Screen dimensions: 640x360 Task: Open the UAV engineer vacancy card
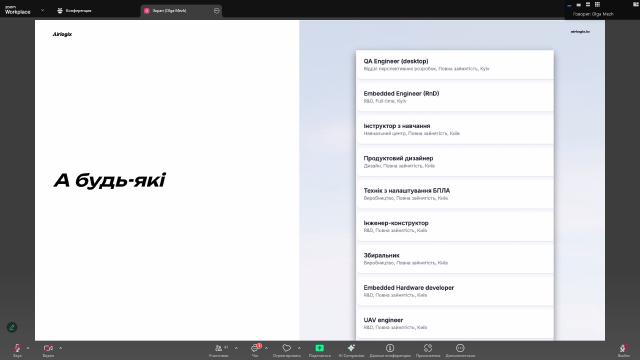(455, 323)
